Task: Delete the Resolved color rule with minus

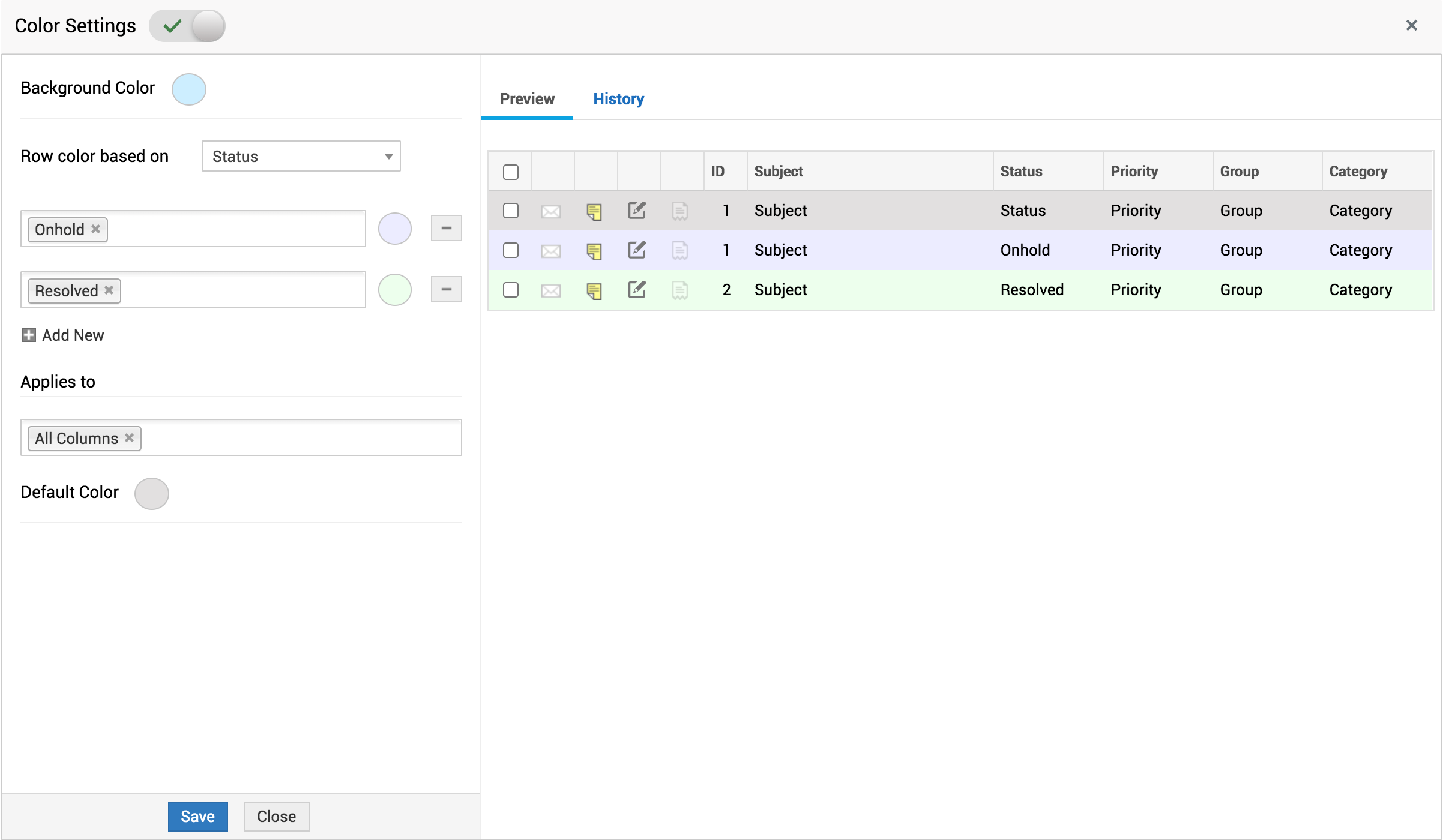Action: tap(446, 289)
